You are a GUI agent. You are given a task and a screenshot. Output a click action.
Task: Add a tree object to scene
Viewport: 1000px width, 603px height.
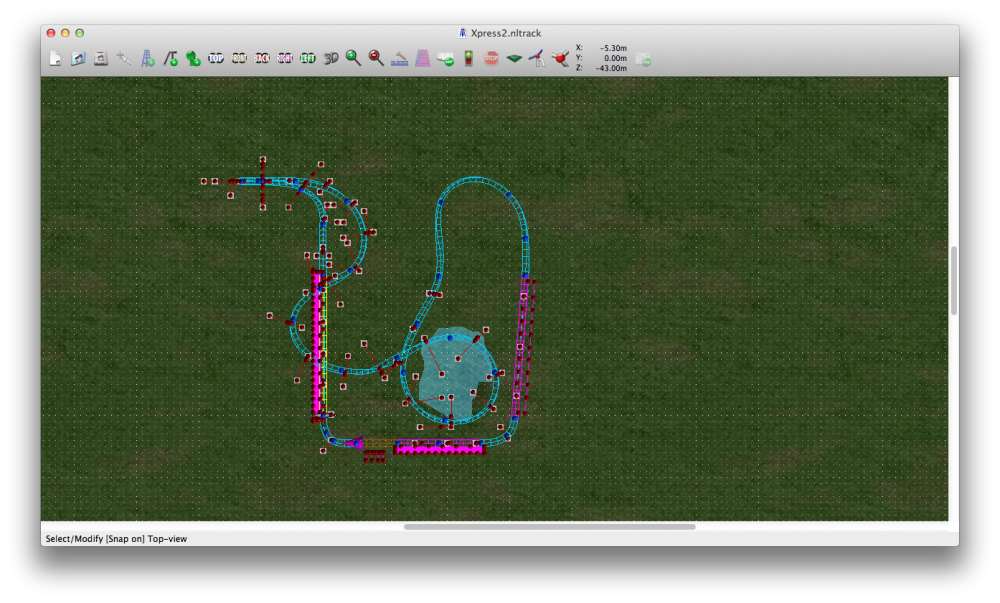click(193, 59)
